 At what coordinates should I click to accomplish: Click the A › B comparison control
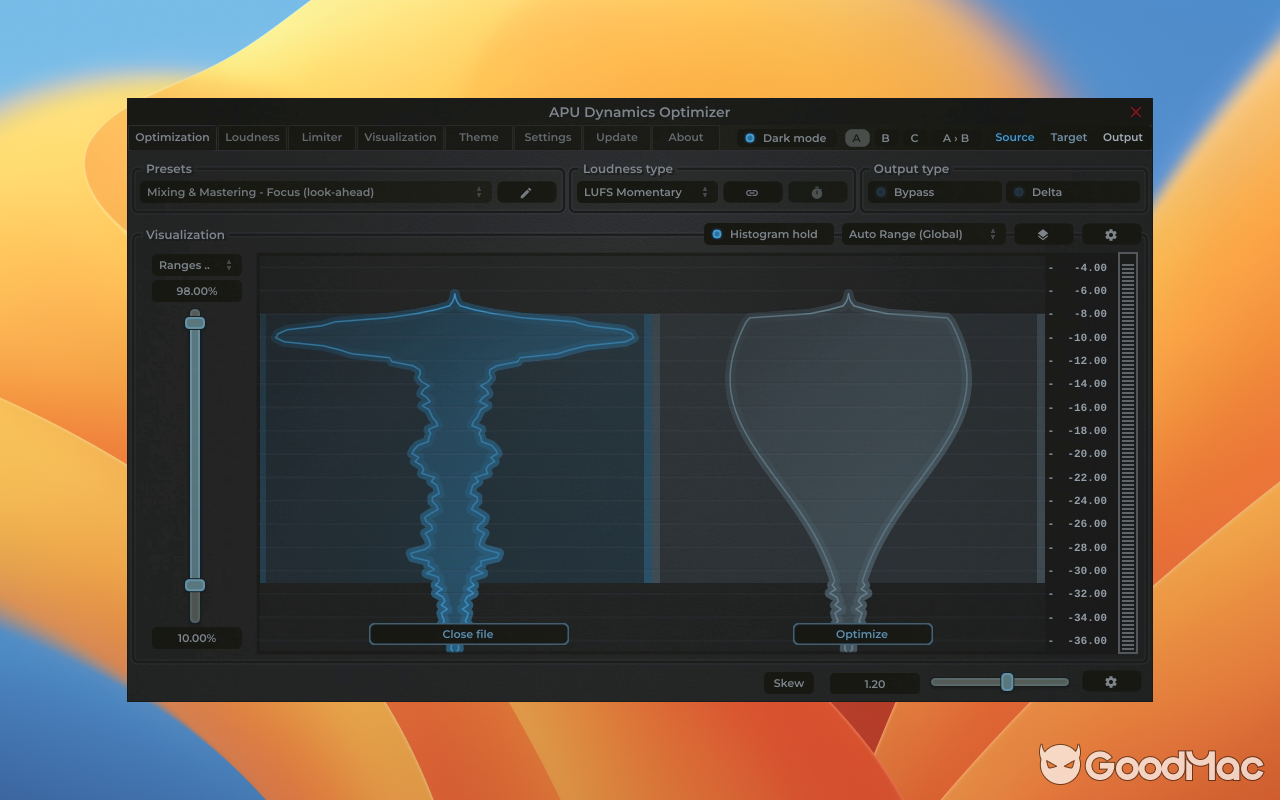click(x=955, y=138)
